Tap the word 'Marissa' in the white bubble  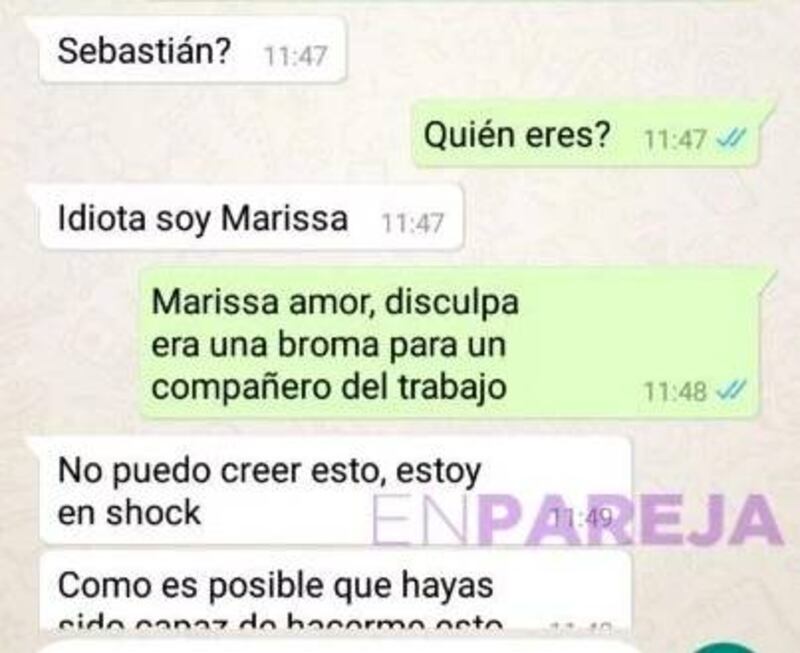click(284, 218)
